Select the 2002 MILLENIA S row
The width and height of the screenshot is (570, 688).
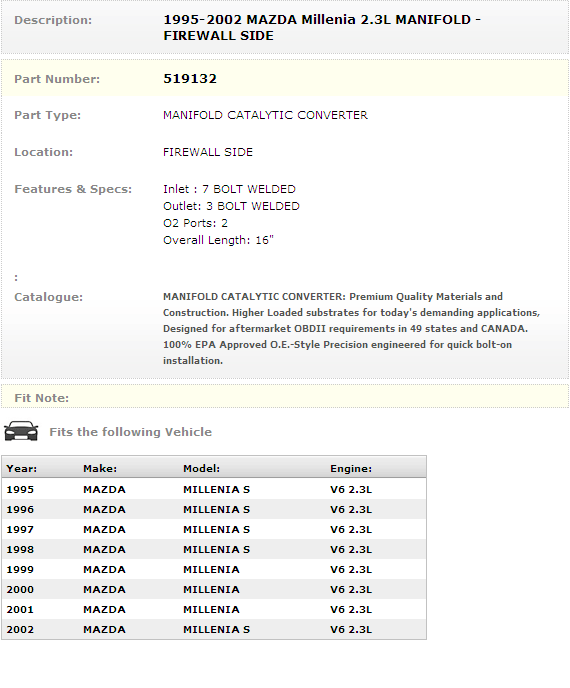point(214,629)
